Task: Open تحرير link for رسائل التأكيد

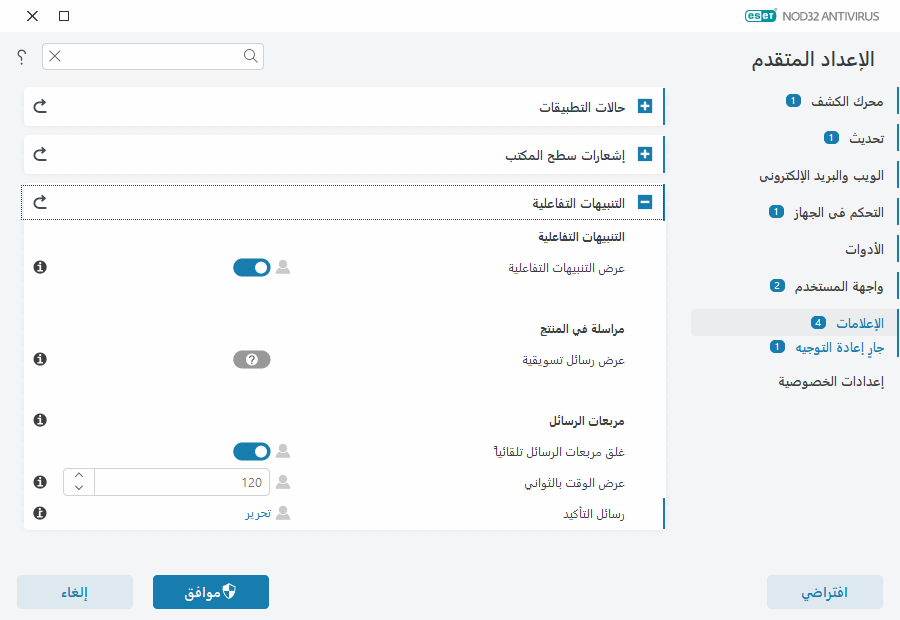Action: coord(258,513)
